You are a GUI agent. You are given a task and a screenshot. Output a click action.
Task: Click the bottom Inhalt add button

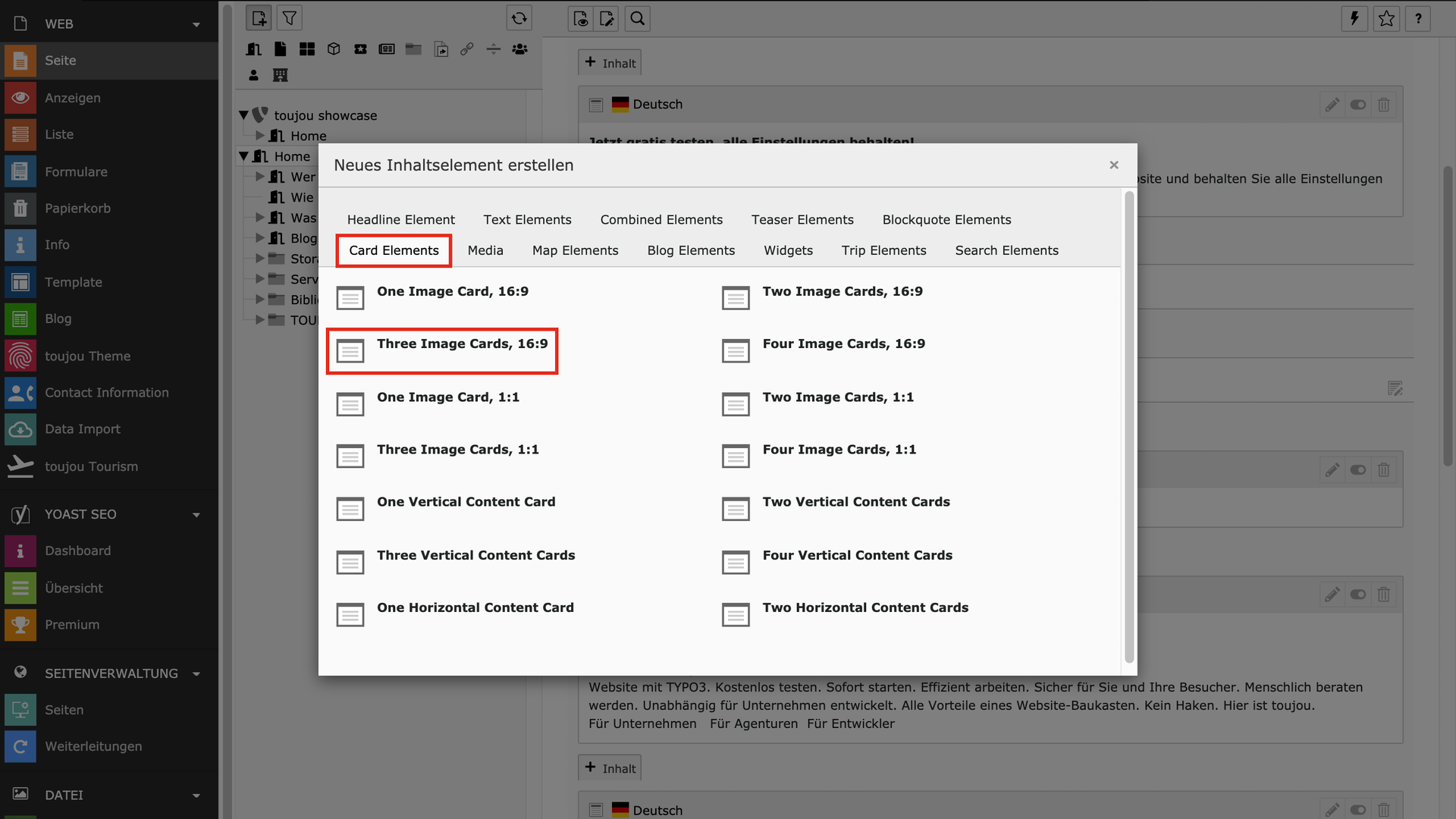(x=610, y=768)
